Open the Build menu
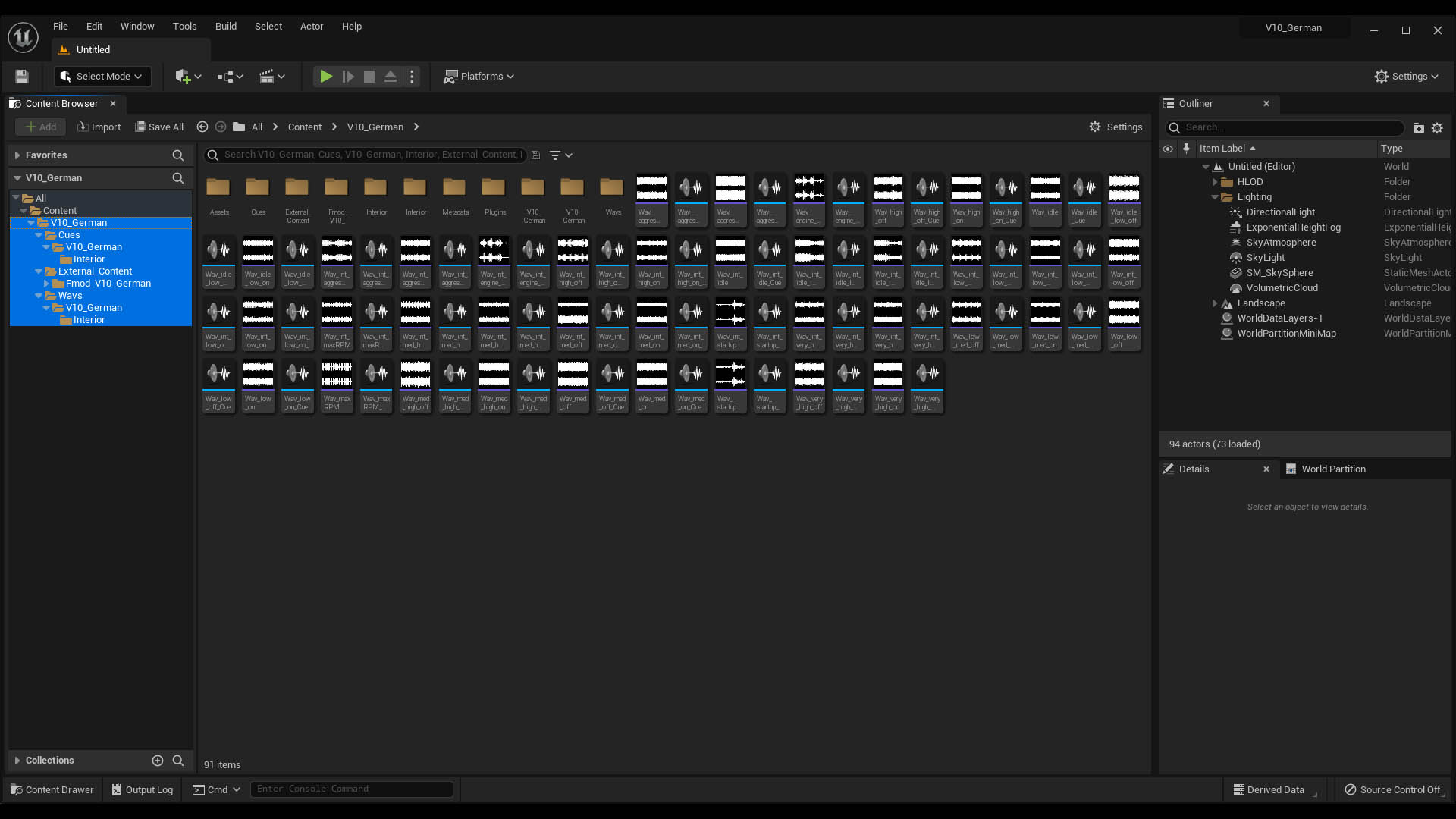Image resolution: width=1456 pixels, height=819 pixels. 225,26
